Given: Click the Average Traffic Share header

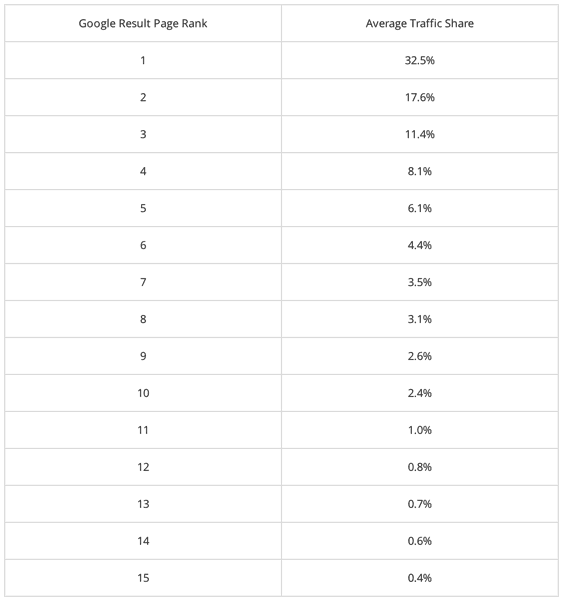Looking at the screenshot, I should pyautogui.click(x=420, y=24).
